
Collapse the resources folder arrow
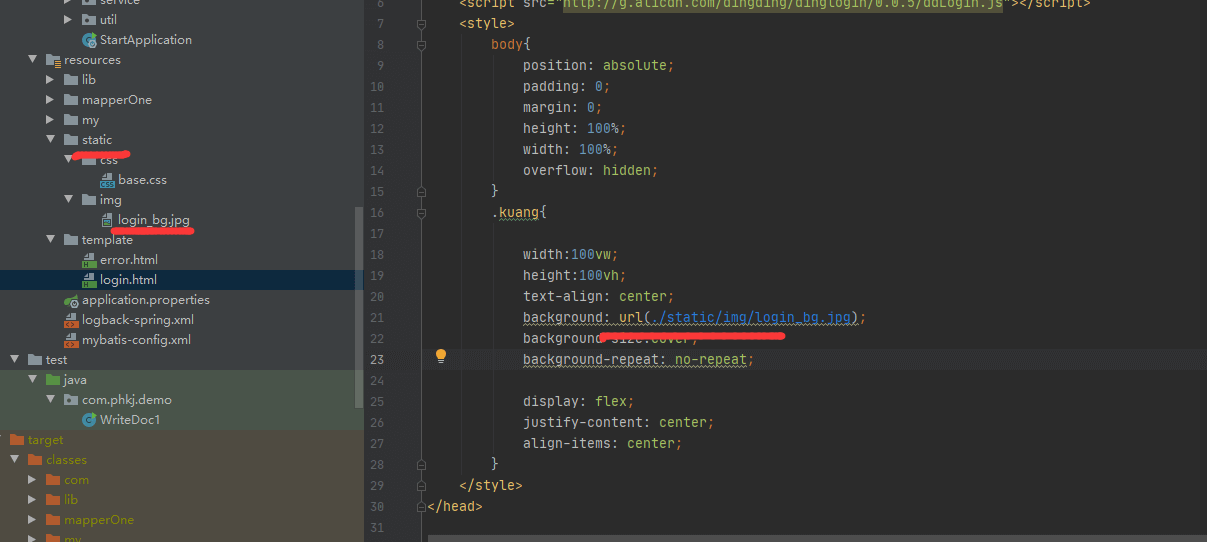(33, 60)
